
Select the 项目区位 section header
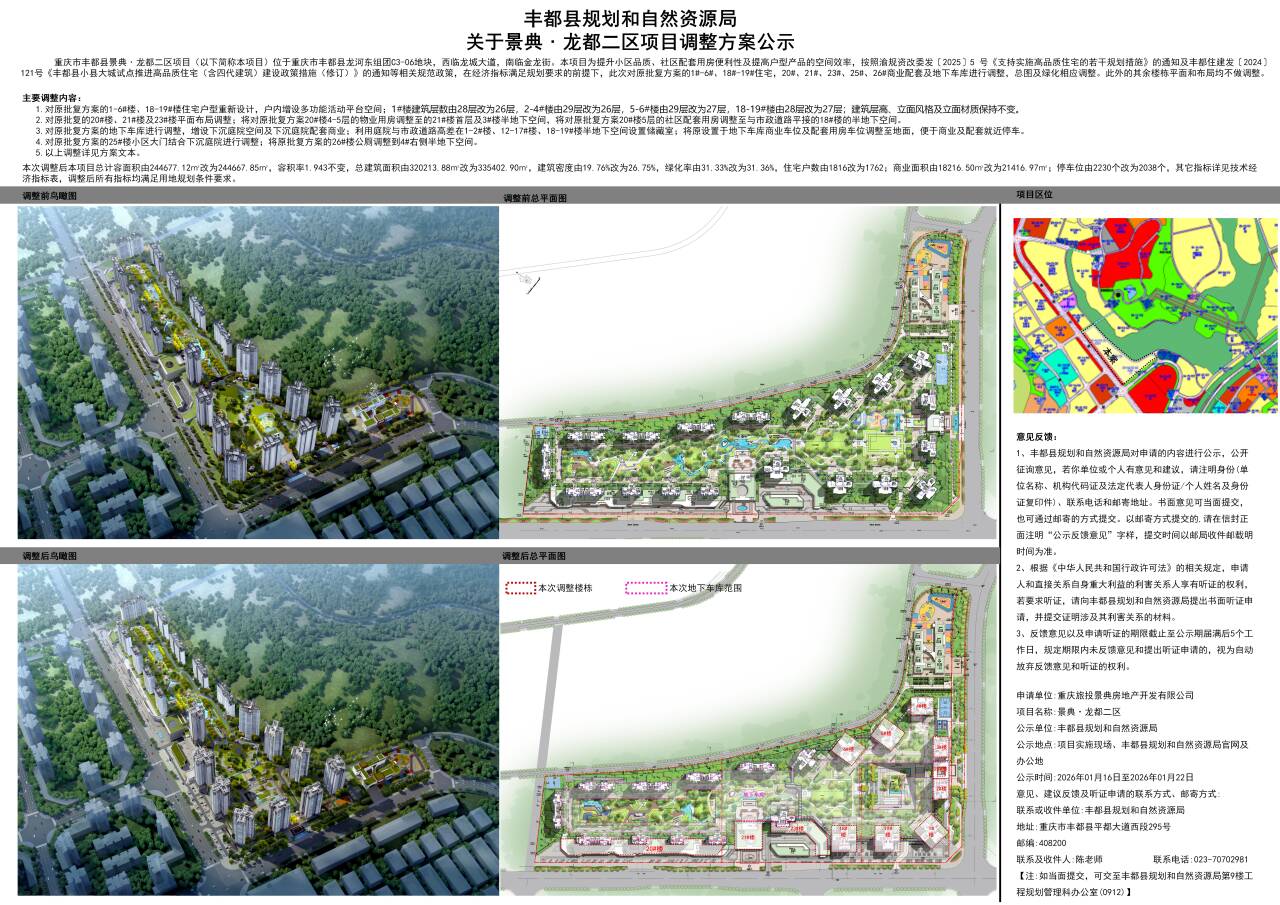click(1034, 195)
